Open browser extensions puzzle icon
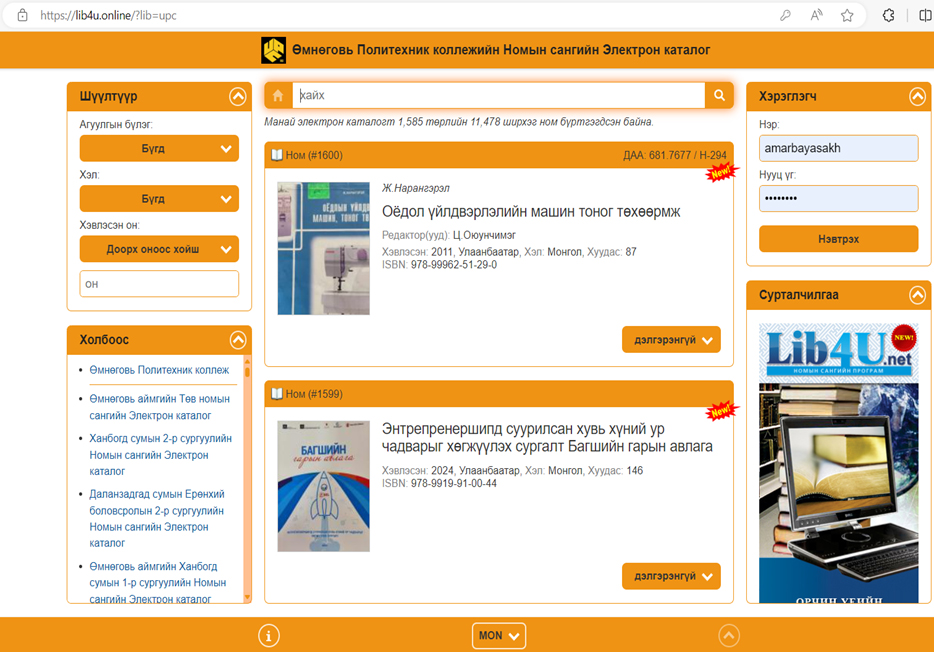The image size is (934, 652). click(x=888, y=16)
